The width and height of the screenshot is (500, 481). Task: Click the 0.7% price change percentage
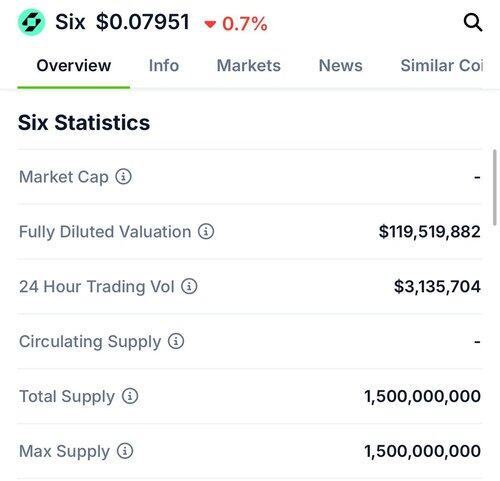245,24
